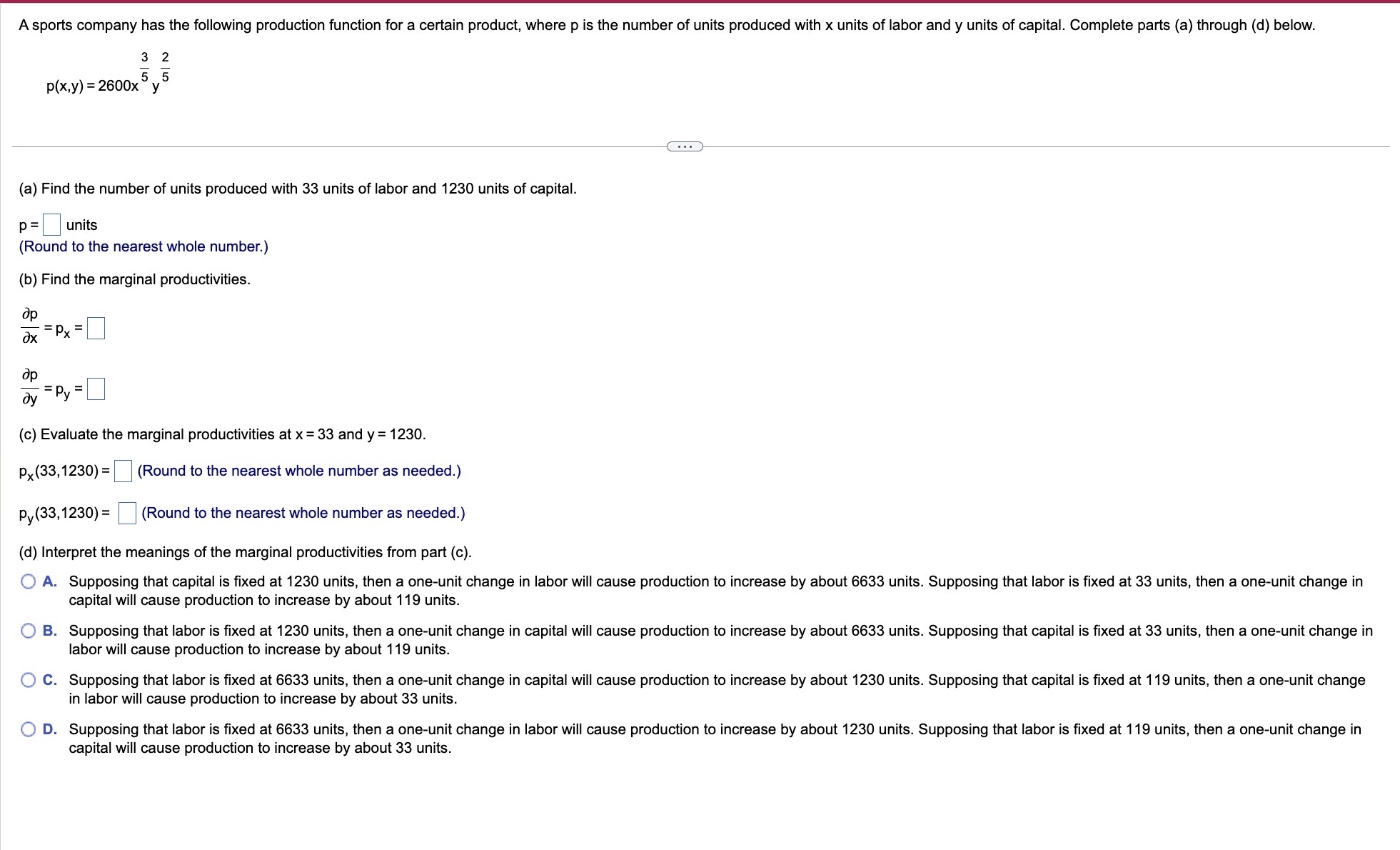Select answer choice A radio button
Image resolution: width=1400 pixels, height=850 pixels.
coord(29,581)
